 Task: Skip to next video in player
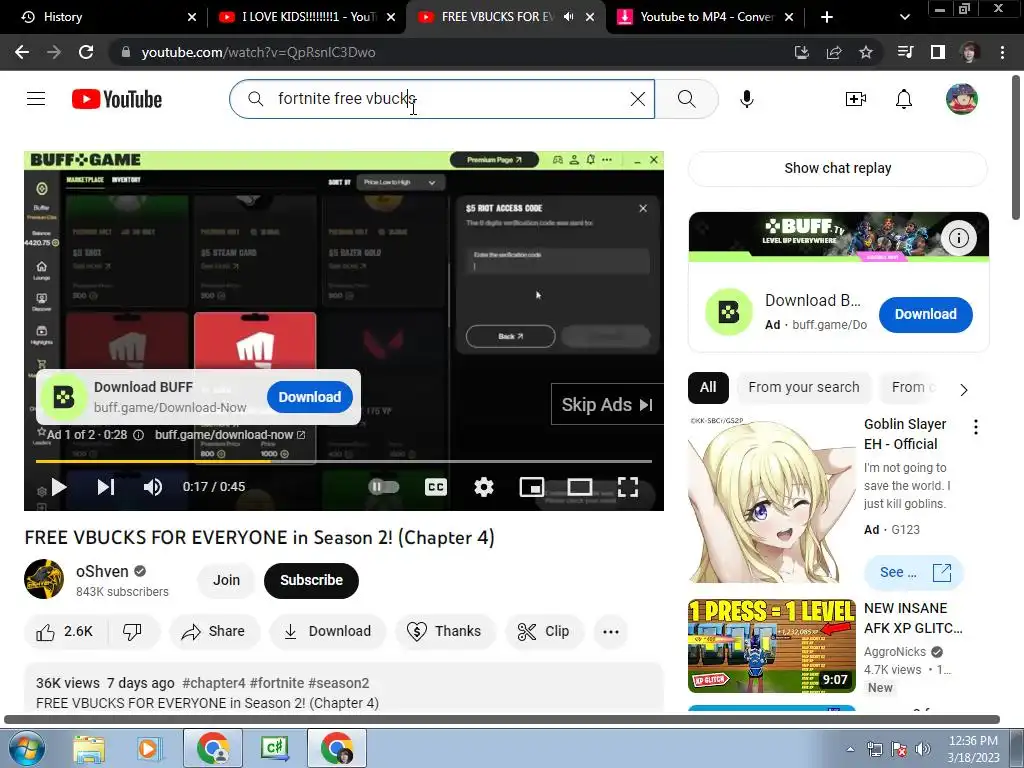tap(106, 487)
